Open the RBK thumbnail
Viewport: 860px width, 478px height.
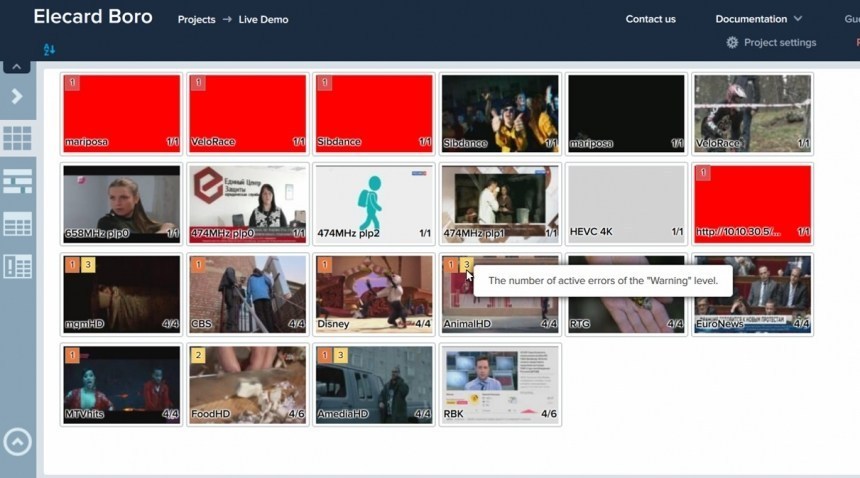click(500, 385)
